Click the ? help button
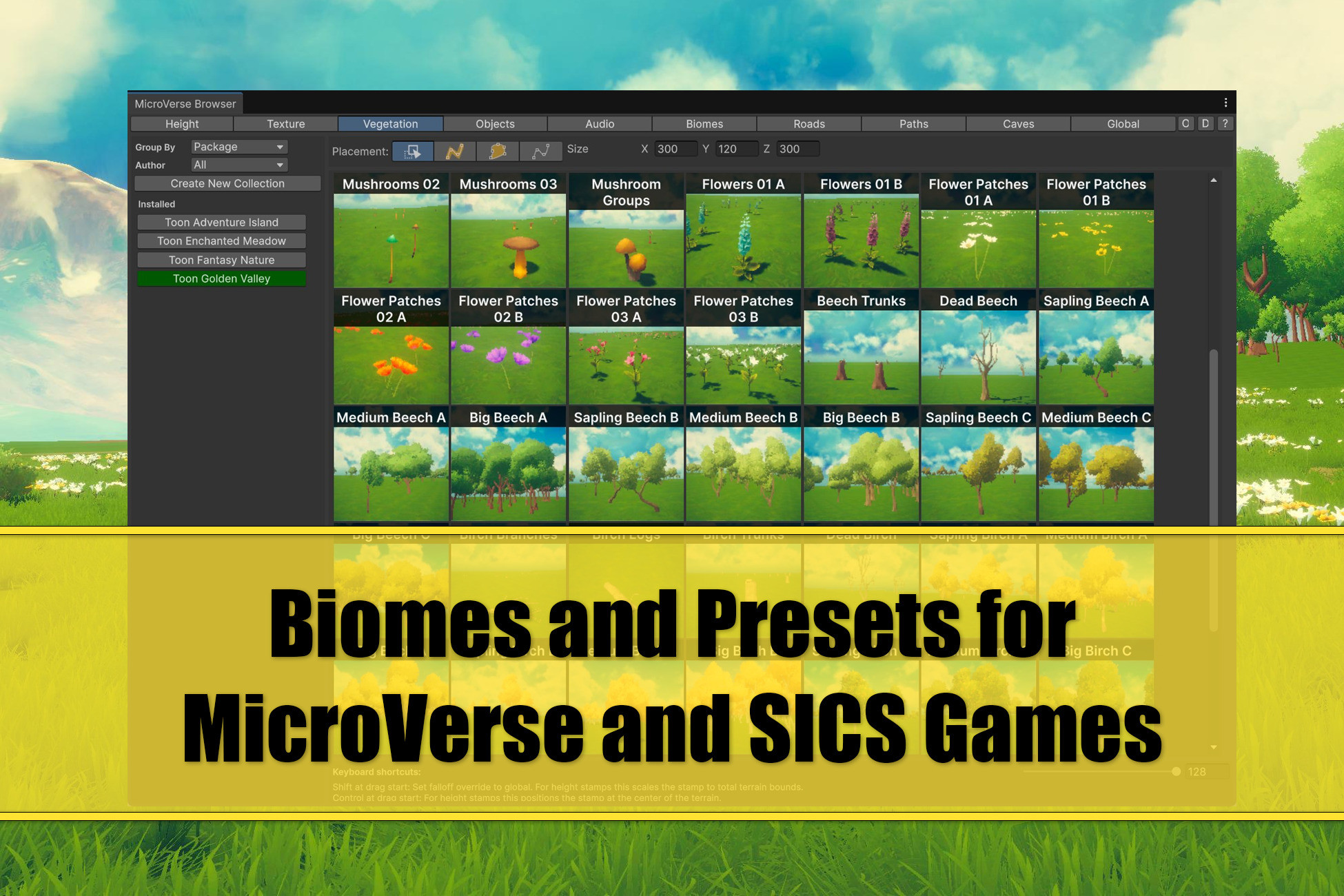The image size is (1344, 896). click(x=1225, y=123)
